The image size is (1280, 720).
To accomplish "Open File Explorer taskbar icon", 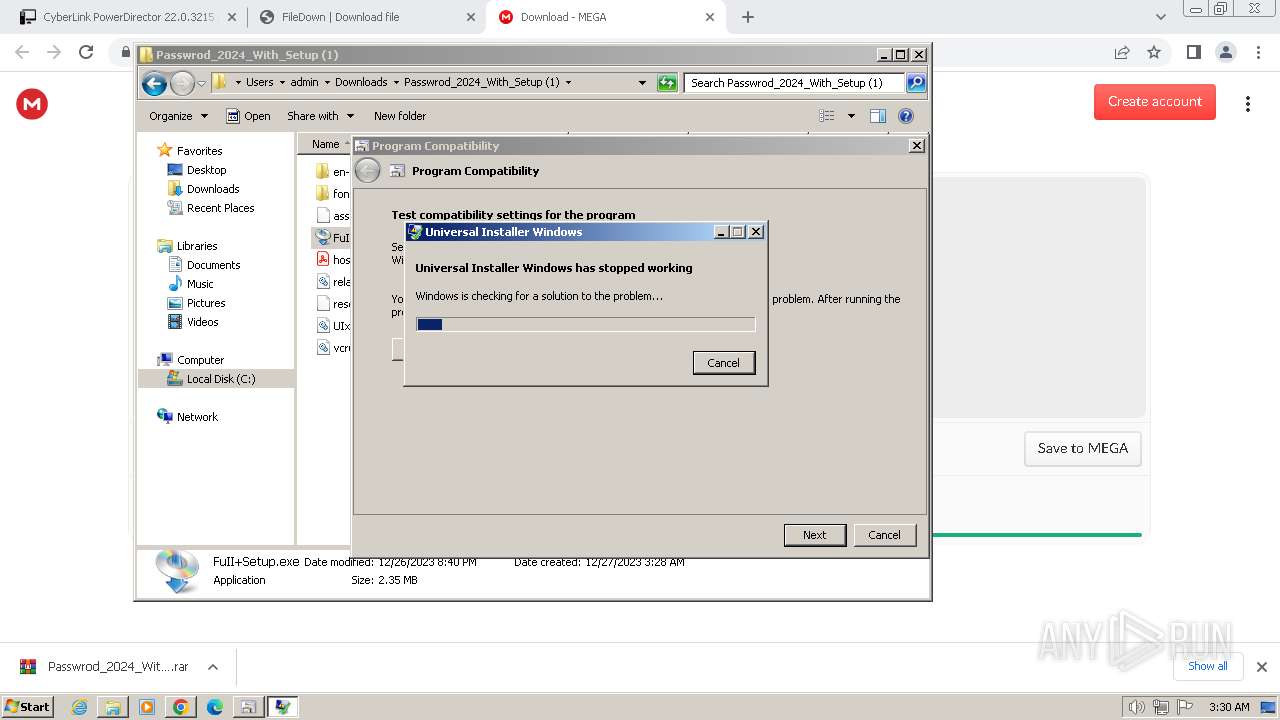I will 113,707.
